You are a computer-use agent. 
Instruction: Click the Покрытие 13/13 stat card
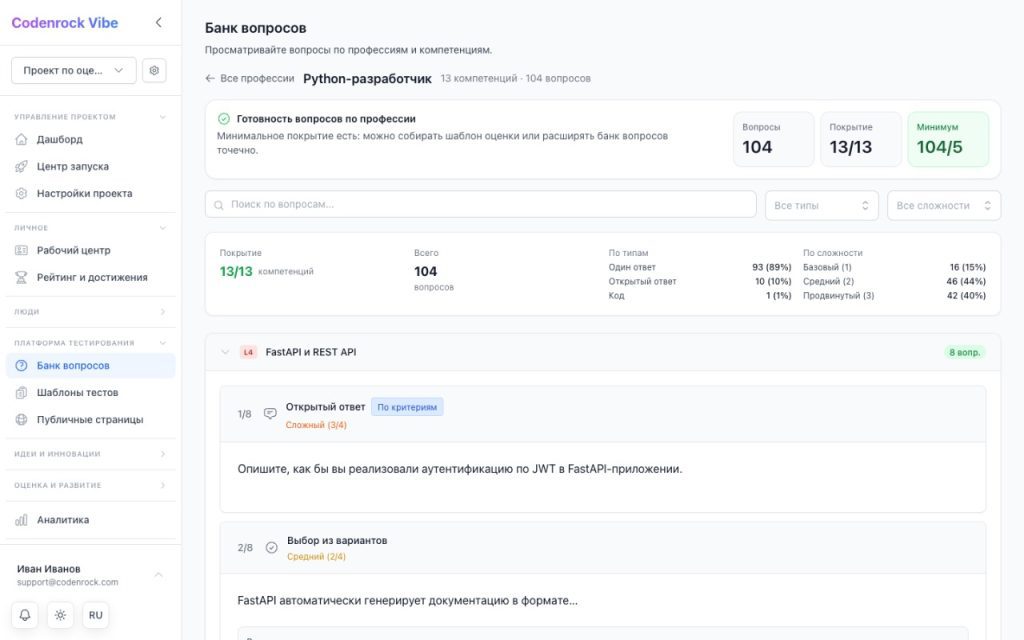click(x=861, y=139)
